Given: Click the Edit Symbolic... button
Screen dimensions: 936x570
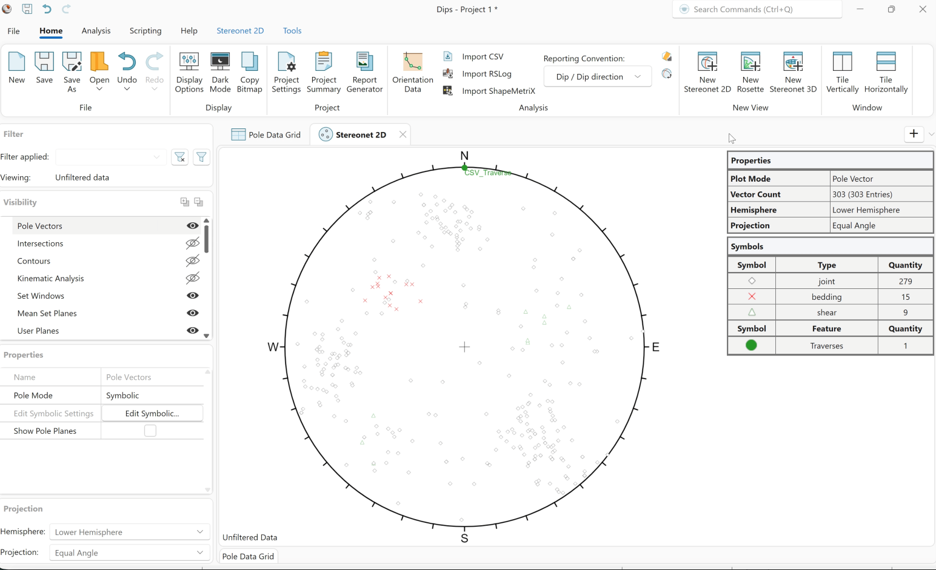Looking at the screenshot, I should click(152, 413).
